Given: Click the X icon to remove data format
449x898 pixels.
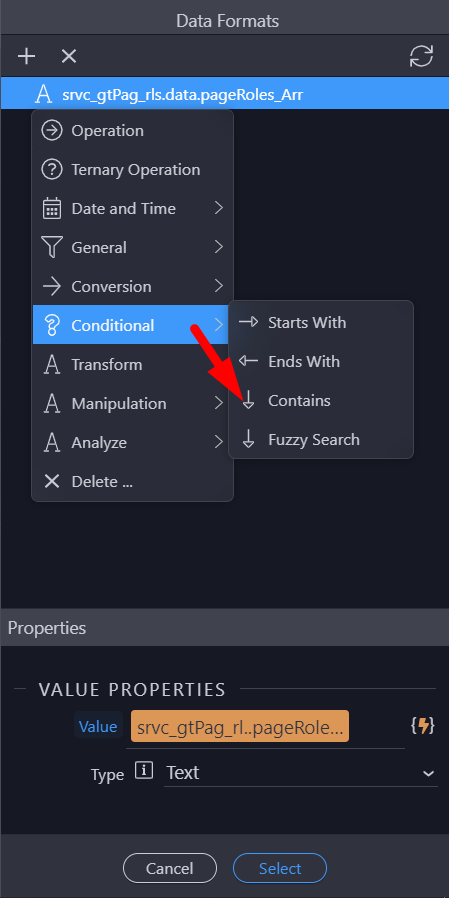Looking at the screenshot, I should click(69, 56).
